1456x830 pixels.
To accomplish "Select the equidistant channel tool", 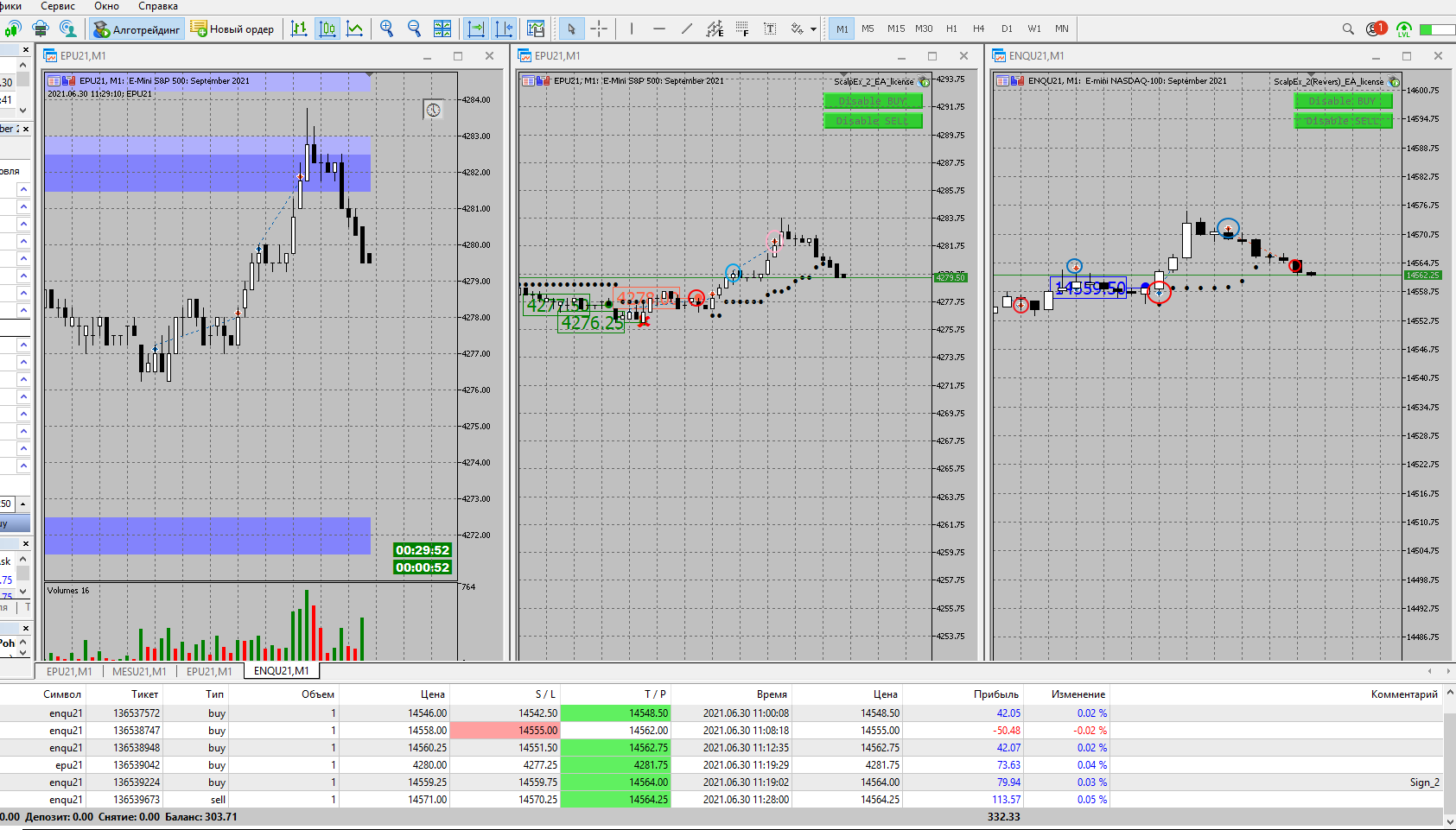I will (x=715, y=29).
